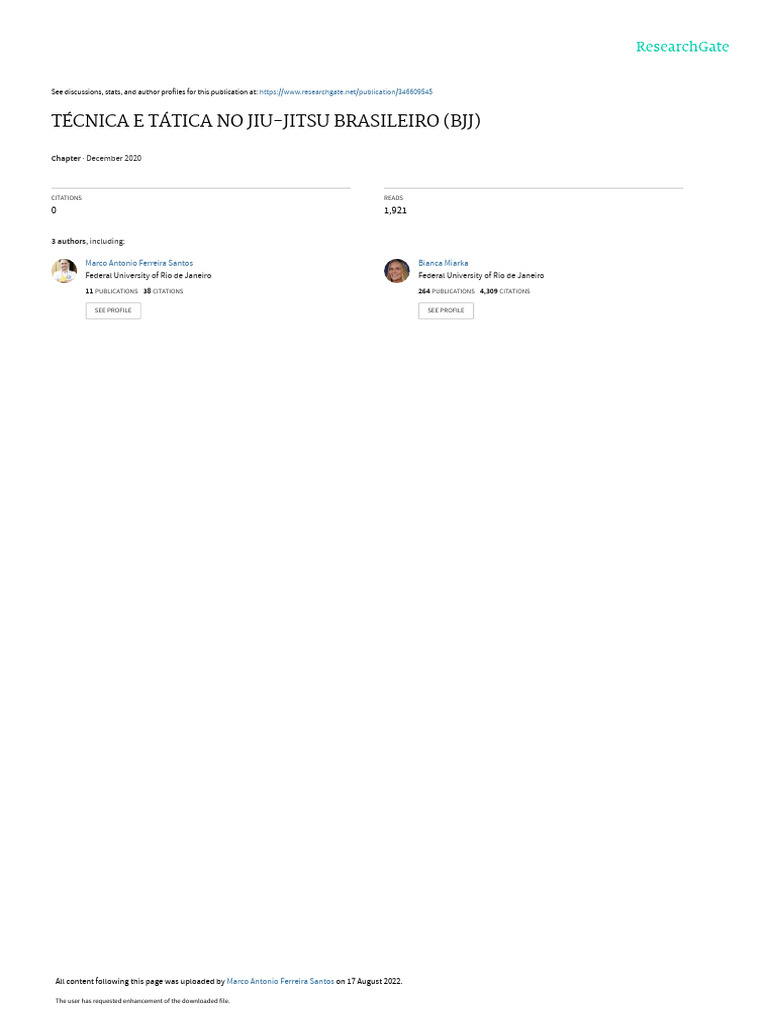Click Bianca's 4,309 citations count
Screen dimensions: 768x1024
click(x=505, y=291)
